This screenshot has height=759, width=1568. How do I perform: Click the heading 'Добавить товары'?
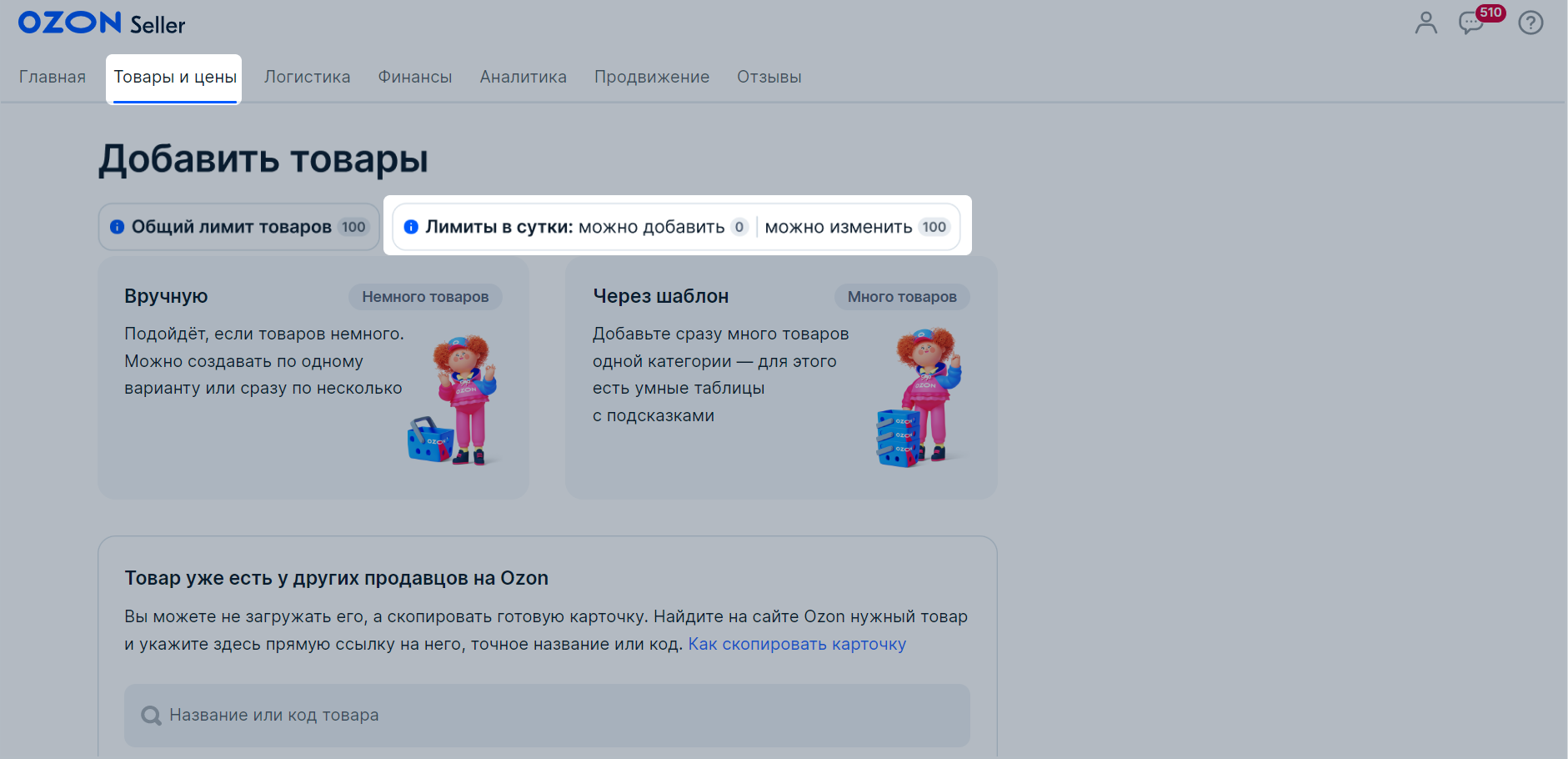point(263,159)
